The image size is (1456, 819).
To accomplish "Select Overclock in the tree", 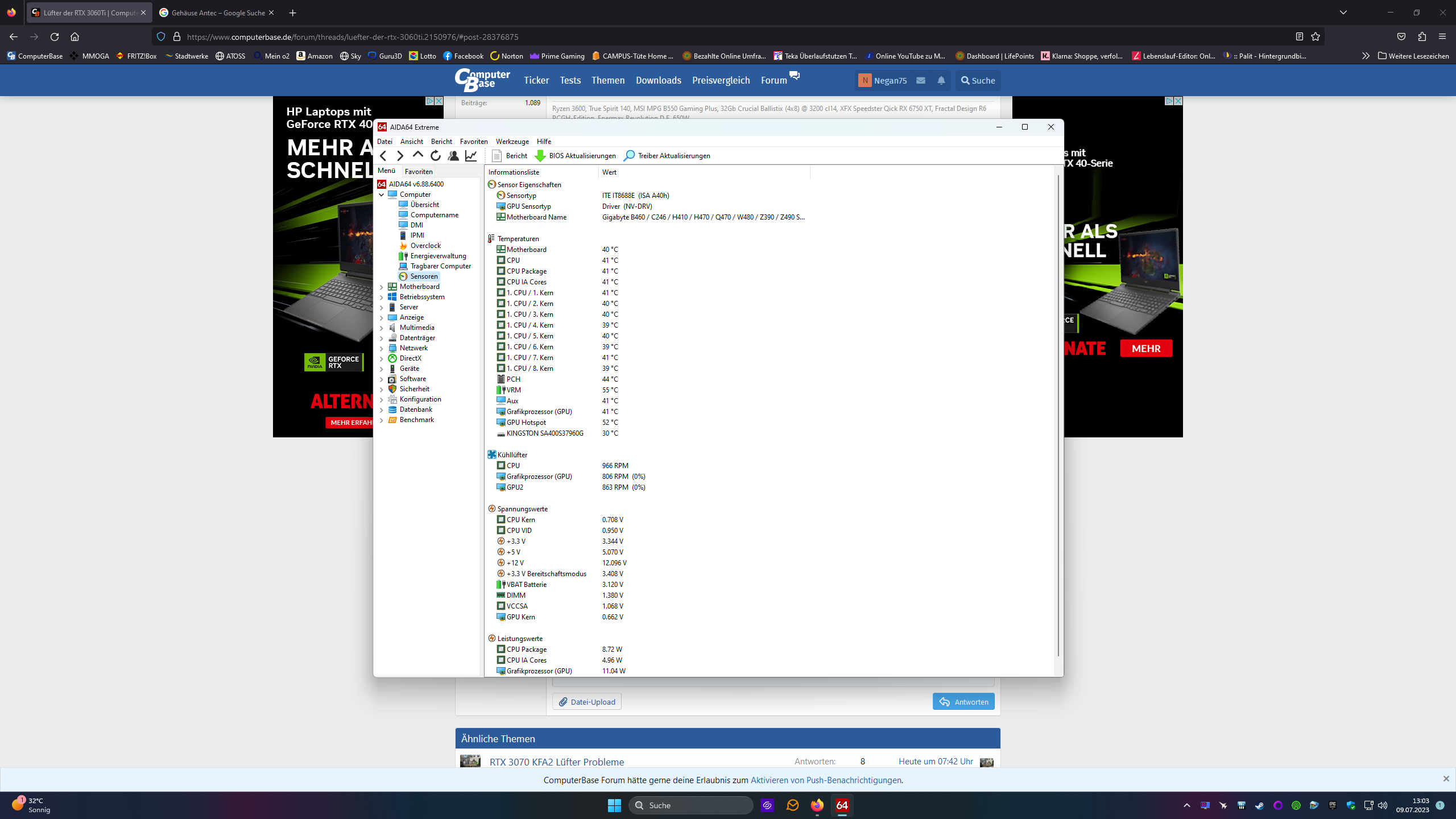I will [425, 246].
